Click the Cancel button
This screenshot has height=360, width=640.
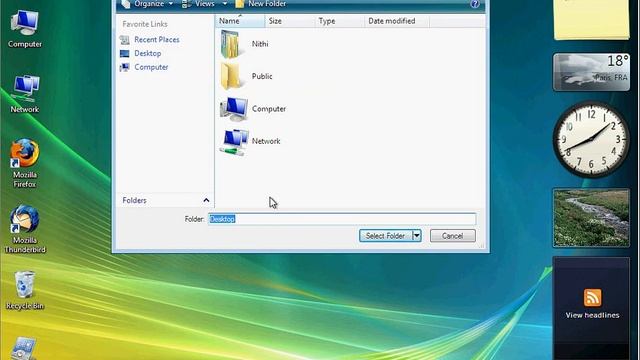coord(452,236)
